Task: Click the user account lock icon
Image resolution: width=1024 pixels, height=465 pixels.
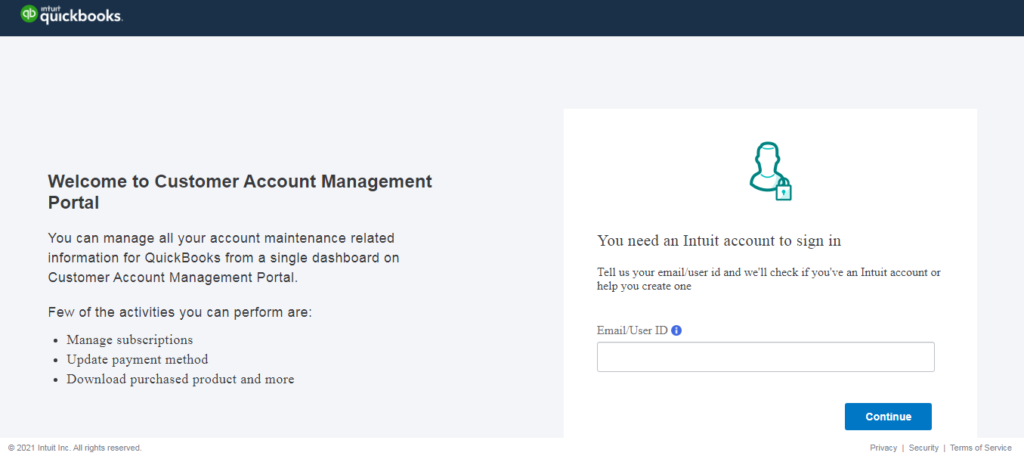Action: coord(770,171)
